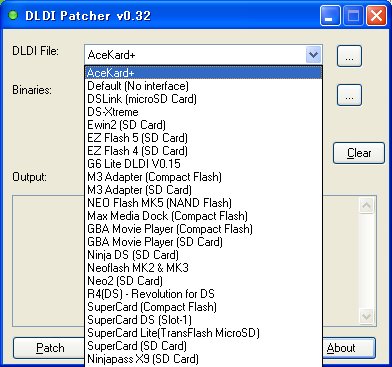Open the About dialog
Screen dimensions: 392x367
[349, 348]
